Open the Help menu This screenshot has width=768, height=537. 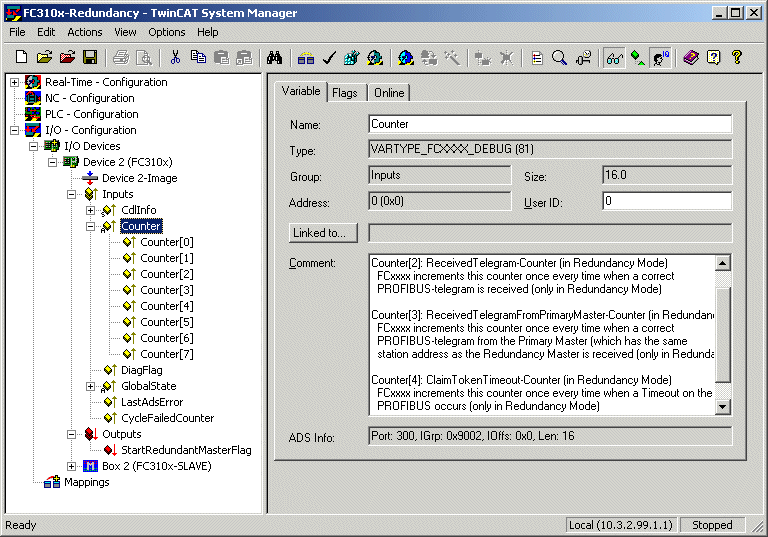tap(208, 32)
